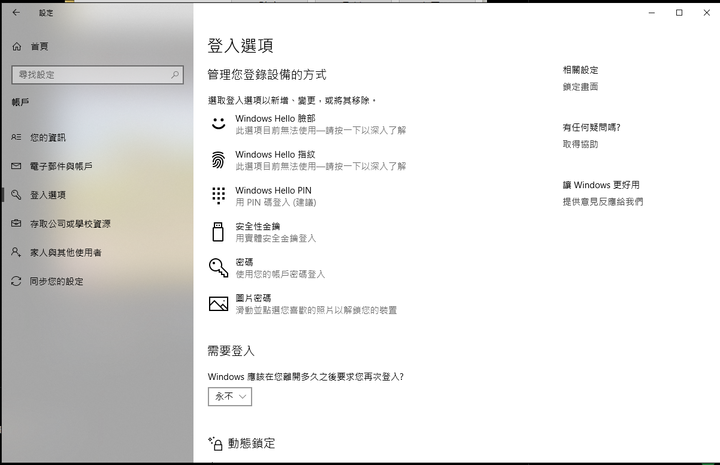This screenshot has height=465, width=720.
Task: Focus the 尋找設定 search field
Action: point(97,74)
